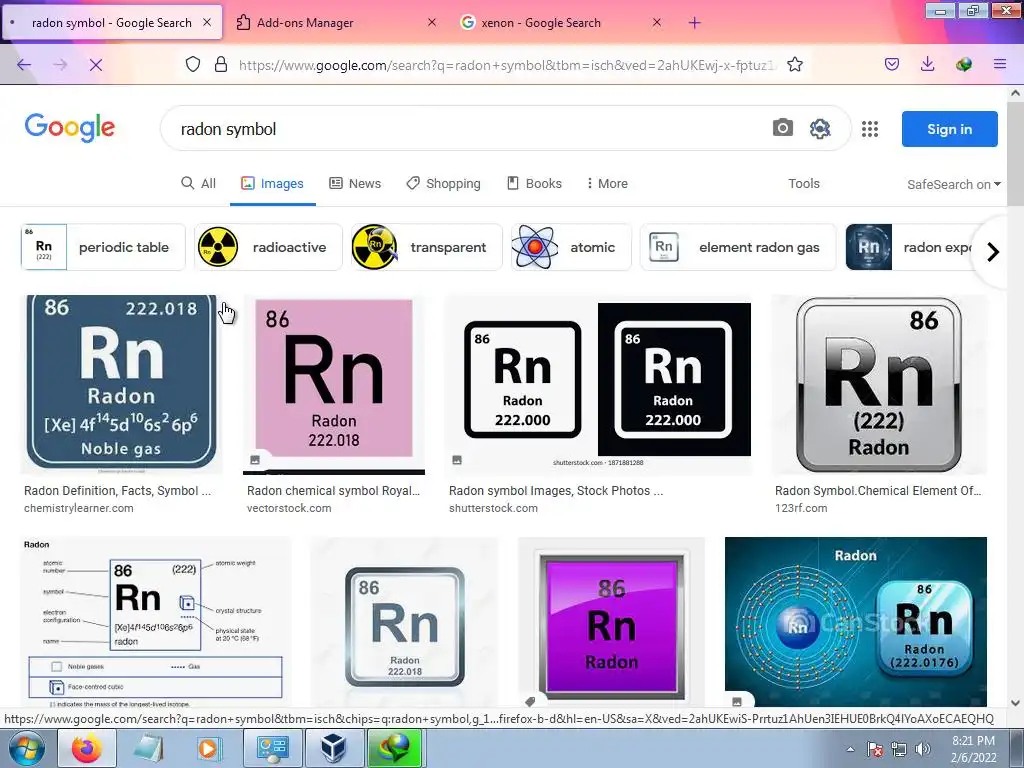Stop loading the page
This screenshot has width=1024, height=768.
pos(95,64)
